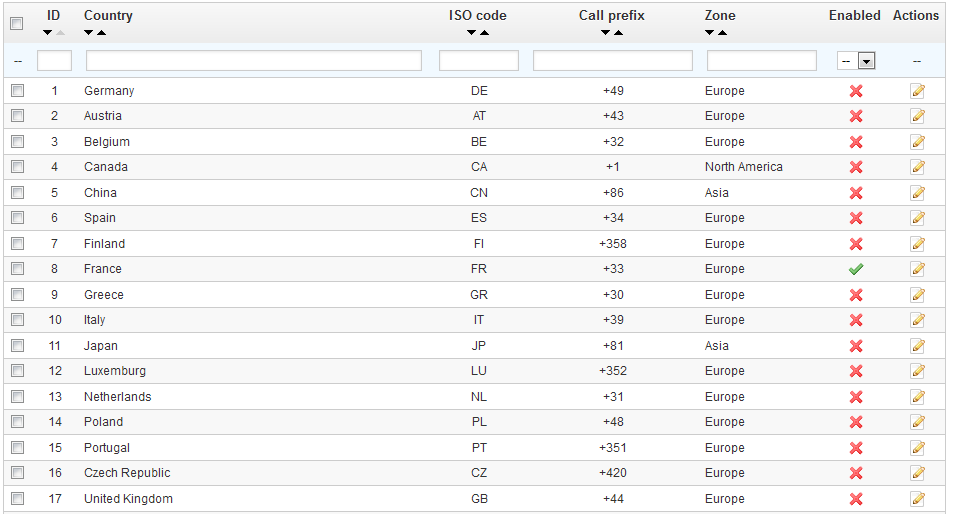The width and height of the screenshot is (954, 514).
Task: Click the PT ISO code cell
Action: (x=479, y=448)
